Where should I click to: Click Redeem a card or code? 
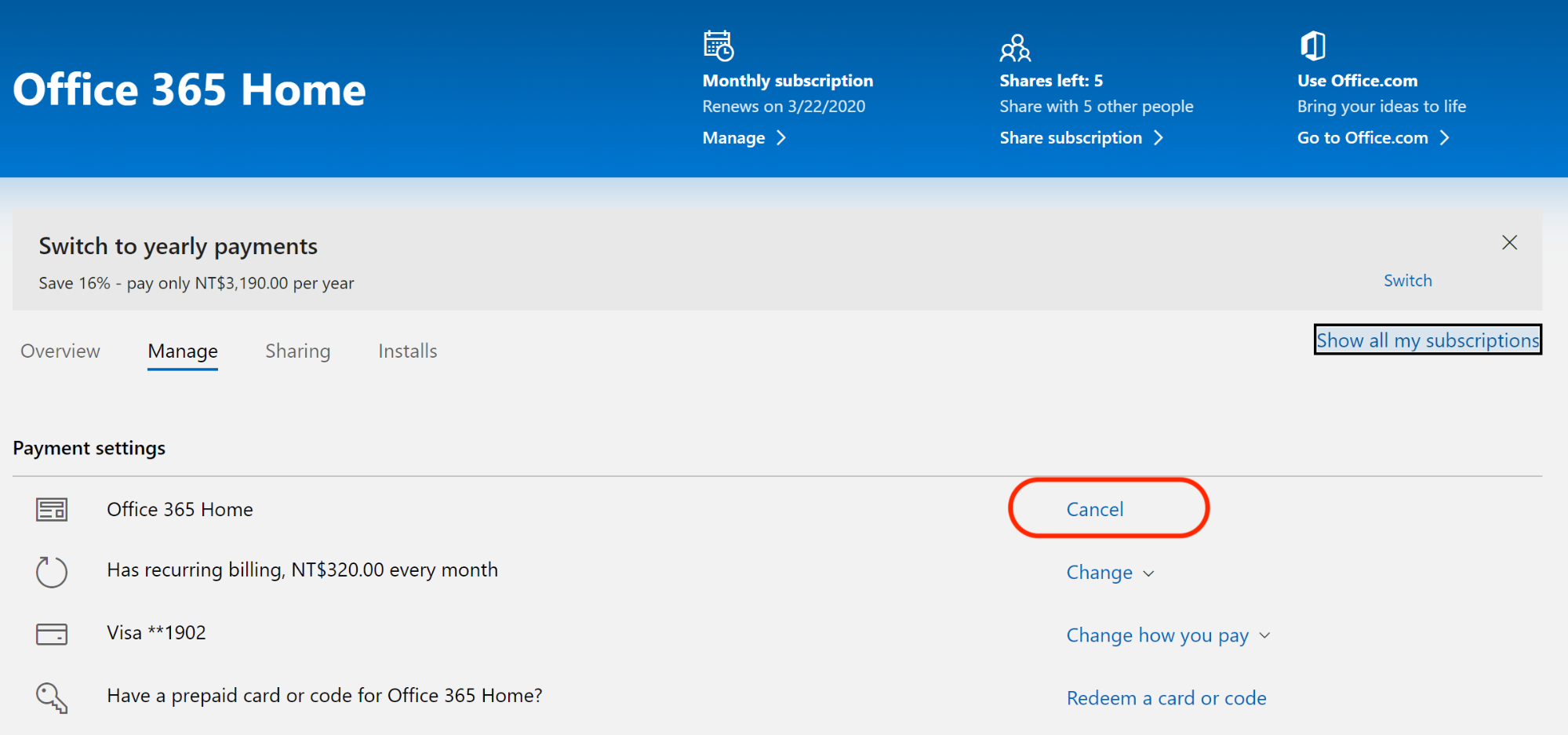[x=1166, y=698]
